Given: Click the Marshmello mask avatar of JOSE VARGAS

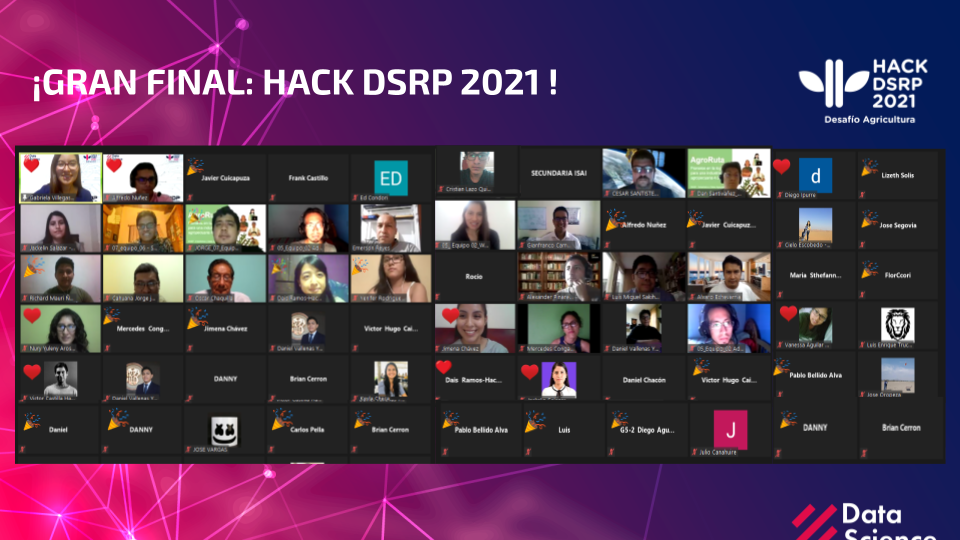Looking at the screenshot, I should (x=225, y=431).
